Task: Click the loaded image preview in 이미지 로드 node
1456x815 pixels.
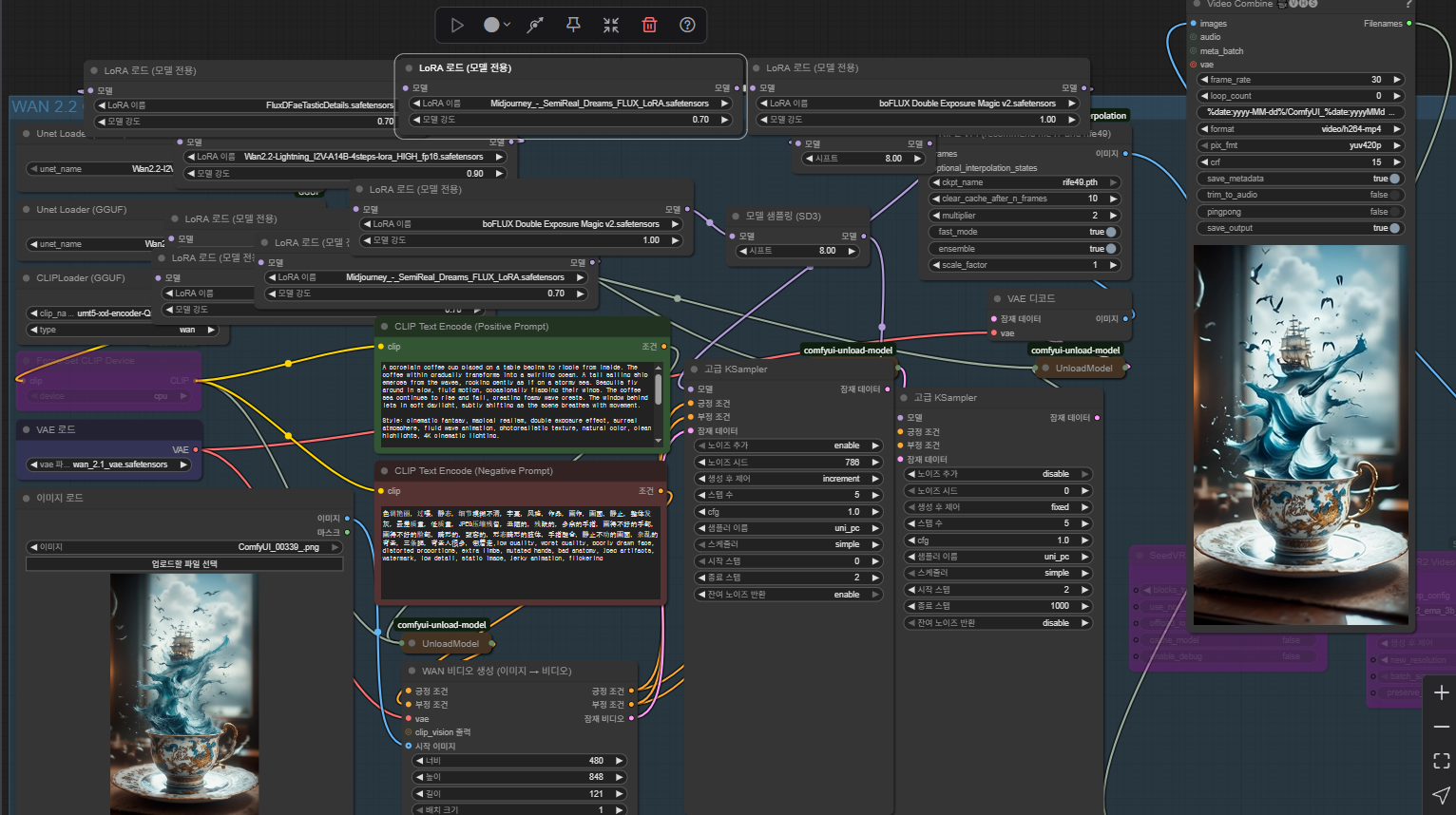Action: [184, 694]
